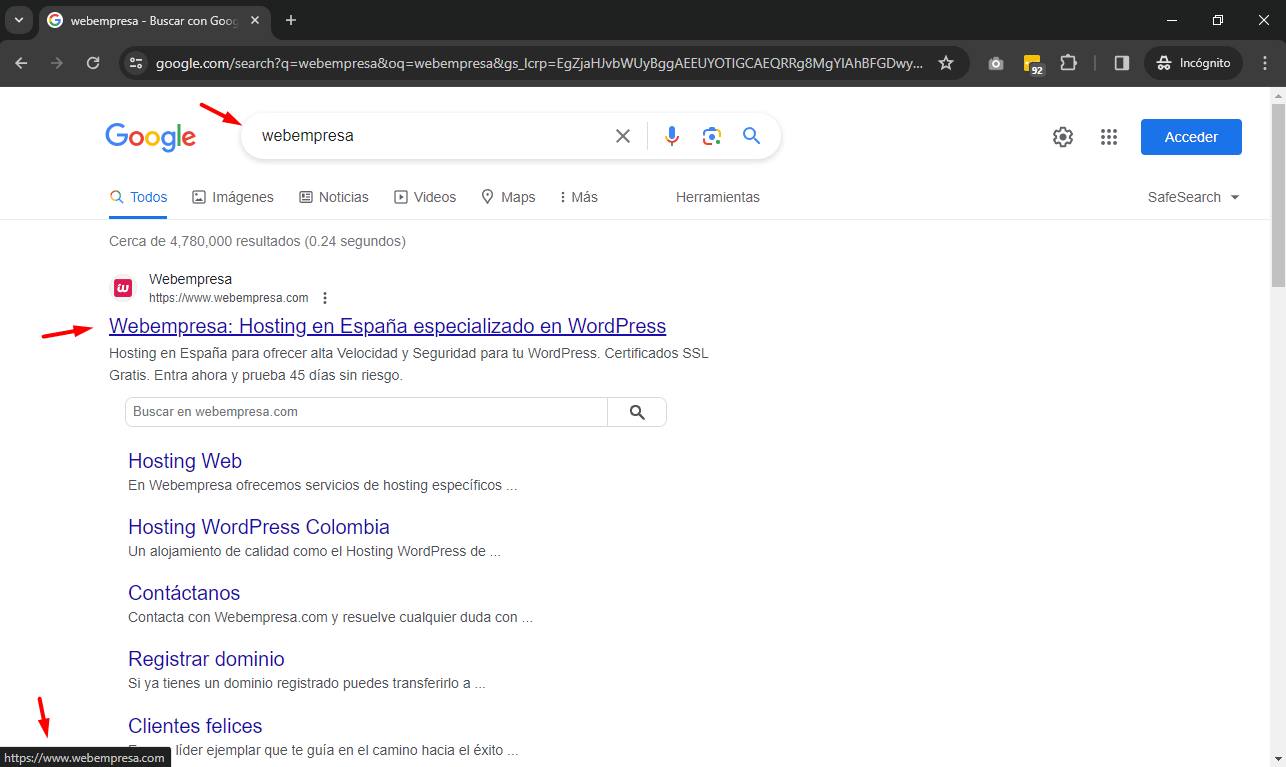Close the webempresa search tab
The width and height of the screenshot is (1286, 767).
pos(255,20)
